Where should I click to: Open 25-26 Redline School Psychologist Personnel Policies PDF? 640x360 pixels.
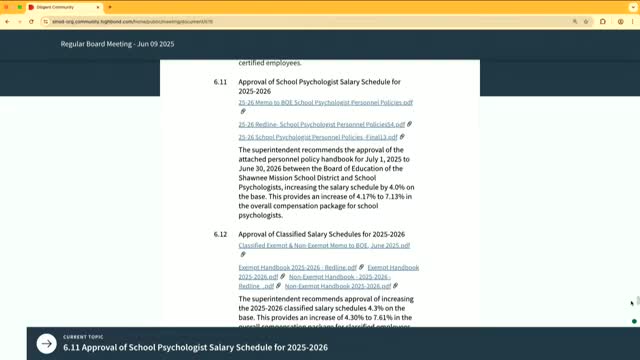tap(322, 124)
